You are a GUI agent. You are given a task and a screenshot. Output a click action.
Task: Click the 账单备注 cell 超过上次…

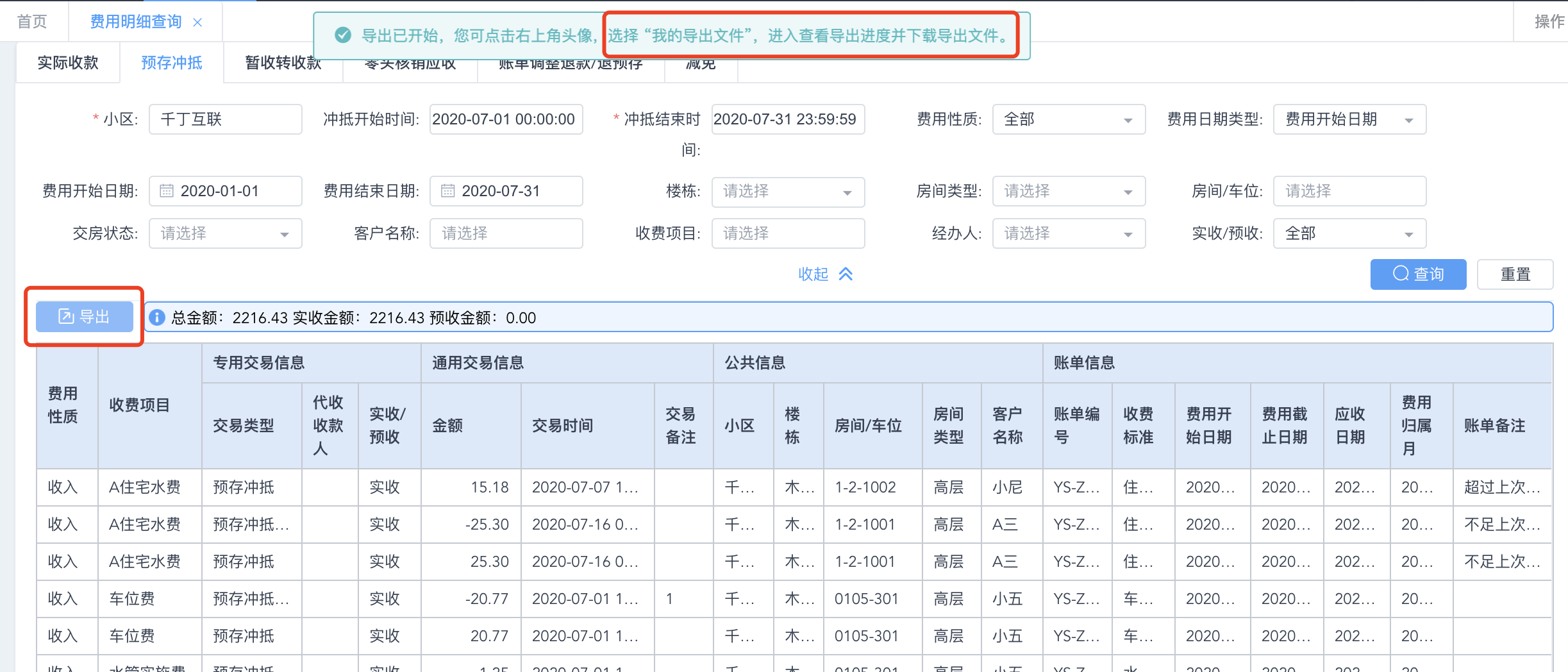[1502, 487]
